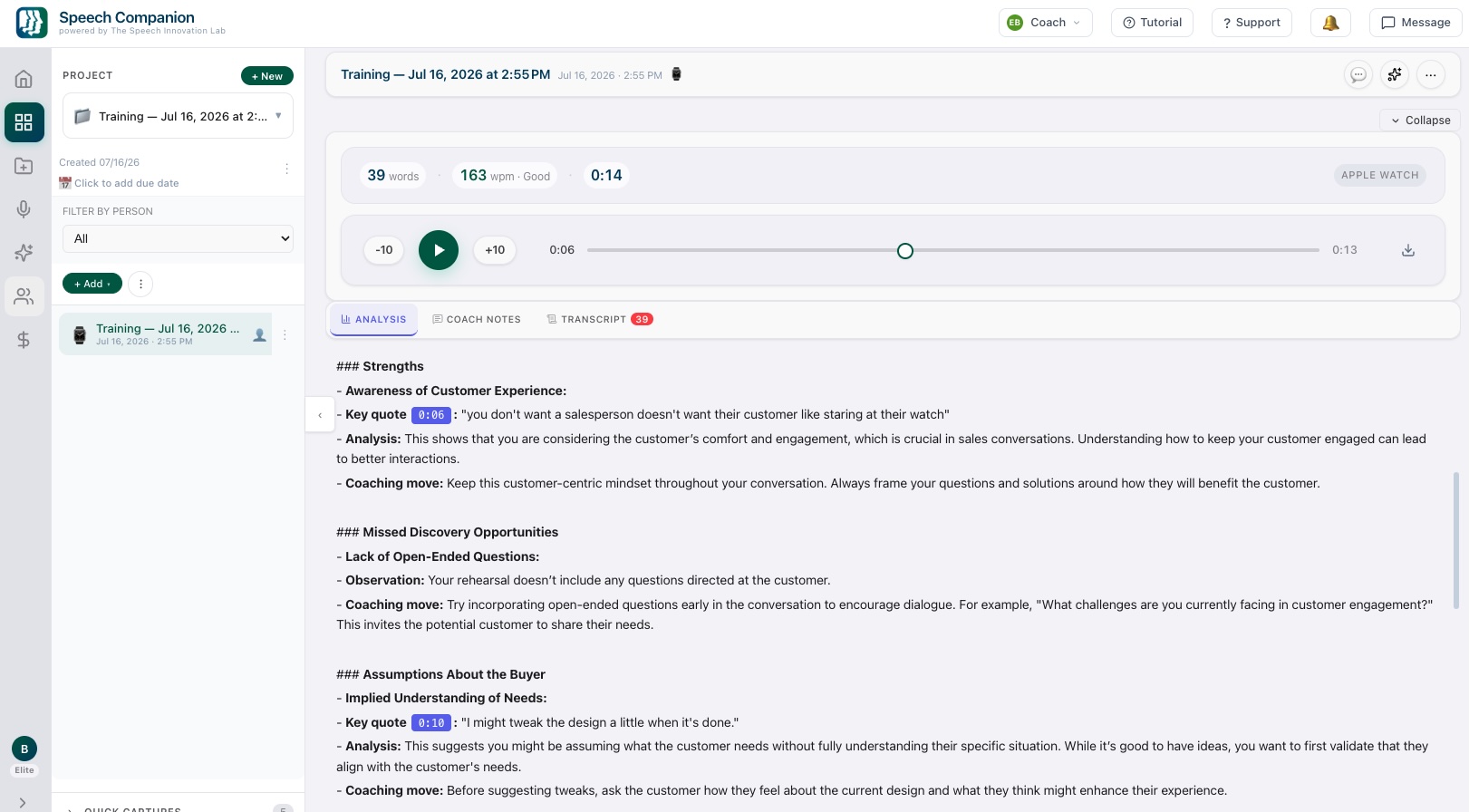Open the add-folder icon in sidebar
Screen dimensions: 1469x812
tap(24, 166)
